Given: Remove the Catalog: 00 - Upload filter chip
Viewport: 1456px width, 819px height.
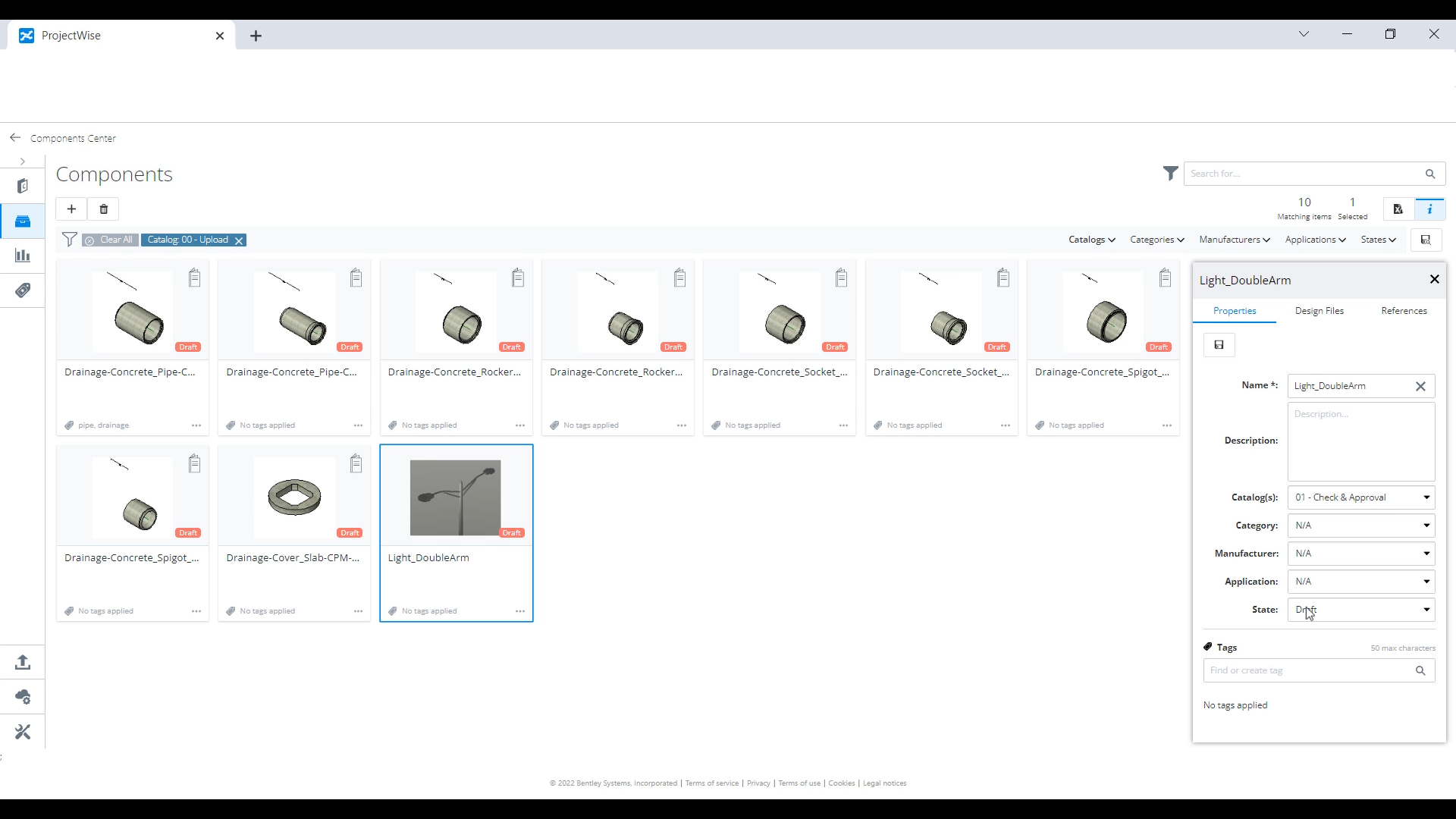Looking at the screenshot, I should coord(239,240).
